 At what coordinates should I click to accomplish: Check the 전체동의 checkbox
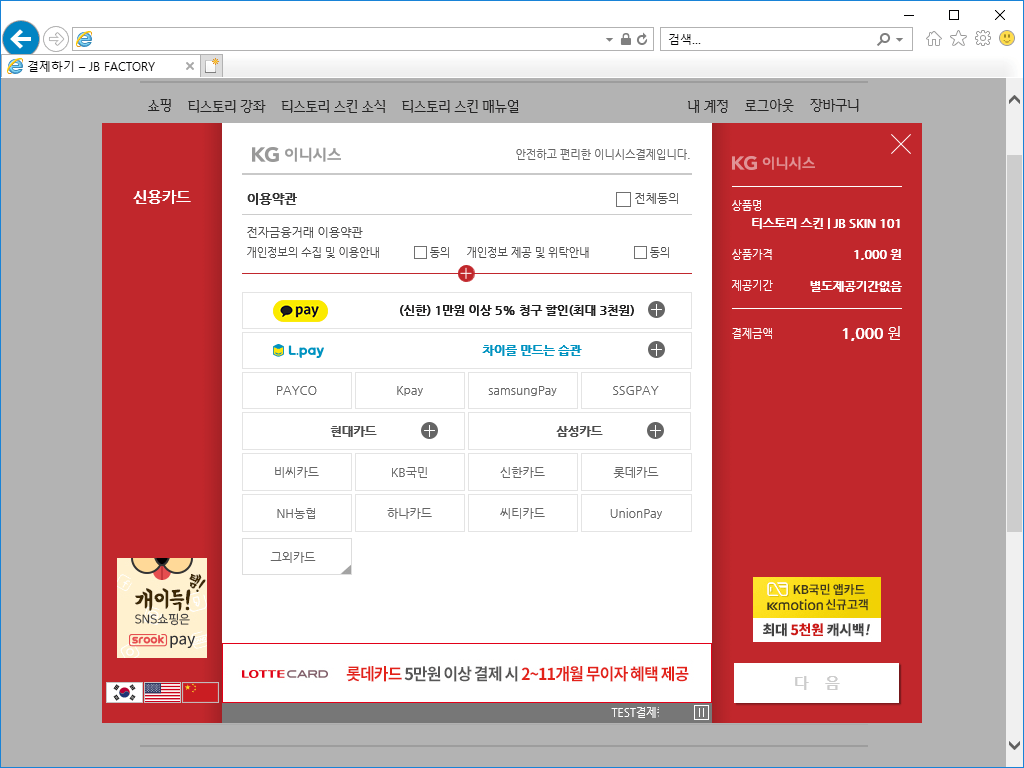coord(623,199)
